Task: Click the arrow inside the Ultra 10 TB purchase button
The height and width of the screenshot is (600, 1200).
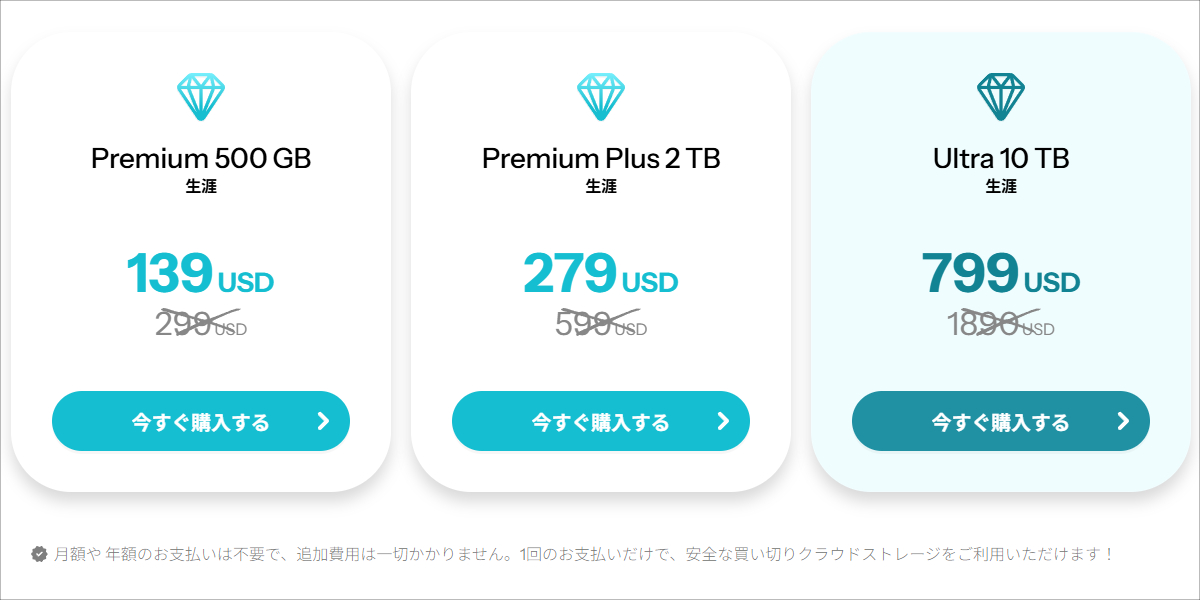Action: 1122,421
